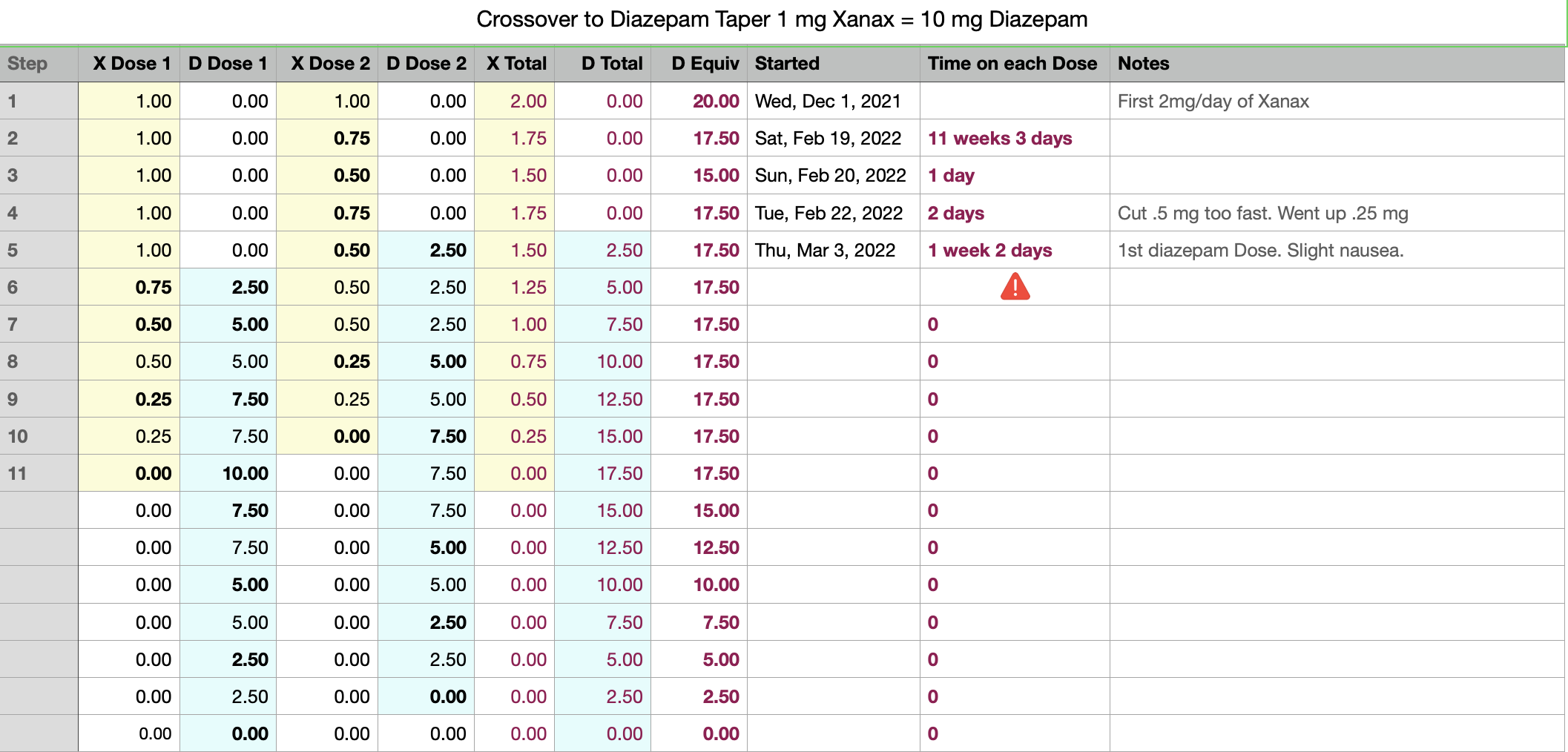The width and height of the screenshot is (1568, 752).
Task: Select cell 'Wed, Dec 1, 2021'
Action: [x=834, y=101]
